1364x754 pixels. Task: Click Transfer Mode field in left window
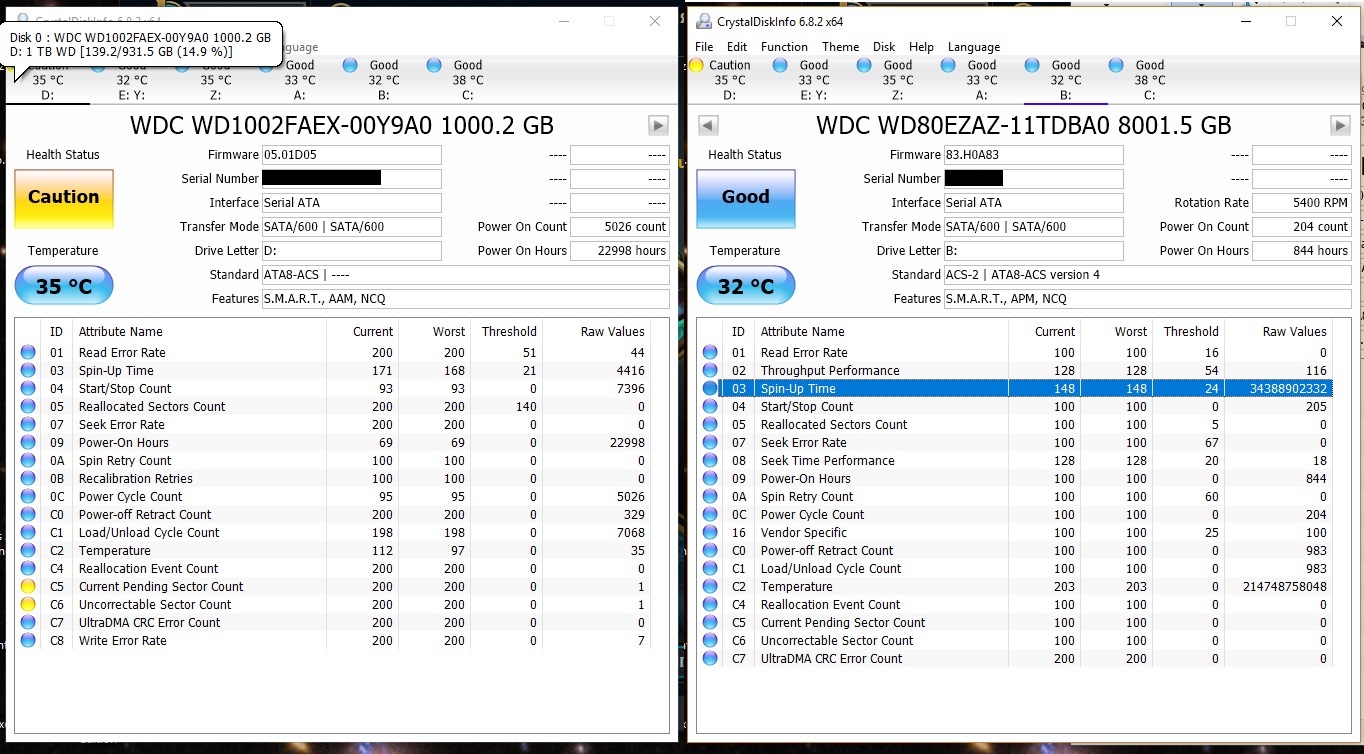[x=351, y=227]
